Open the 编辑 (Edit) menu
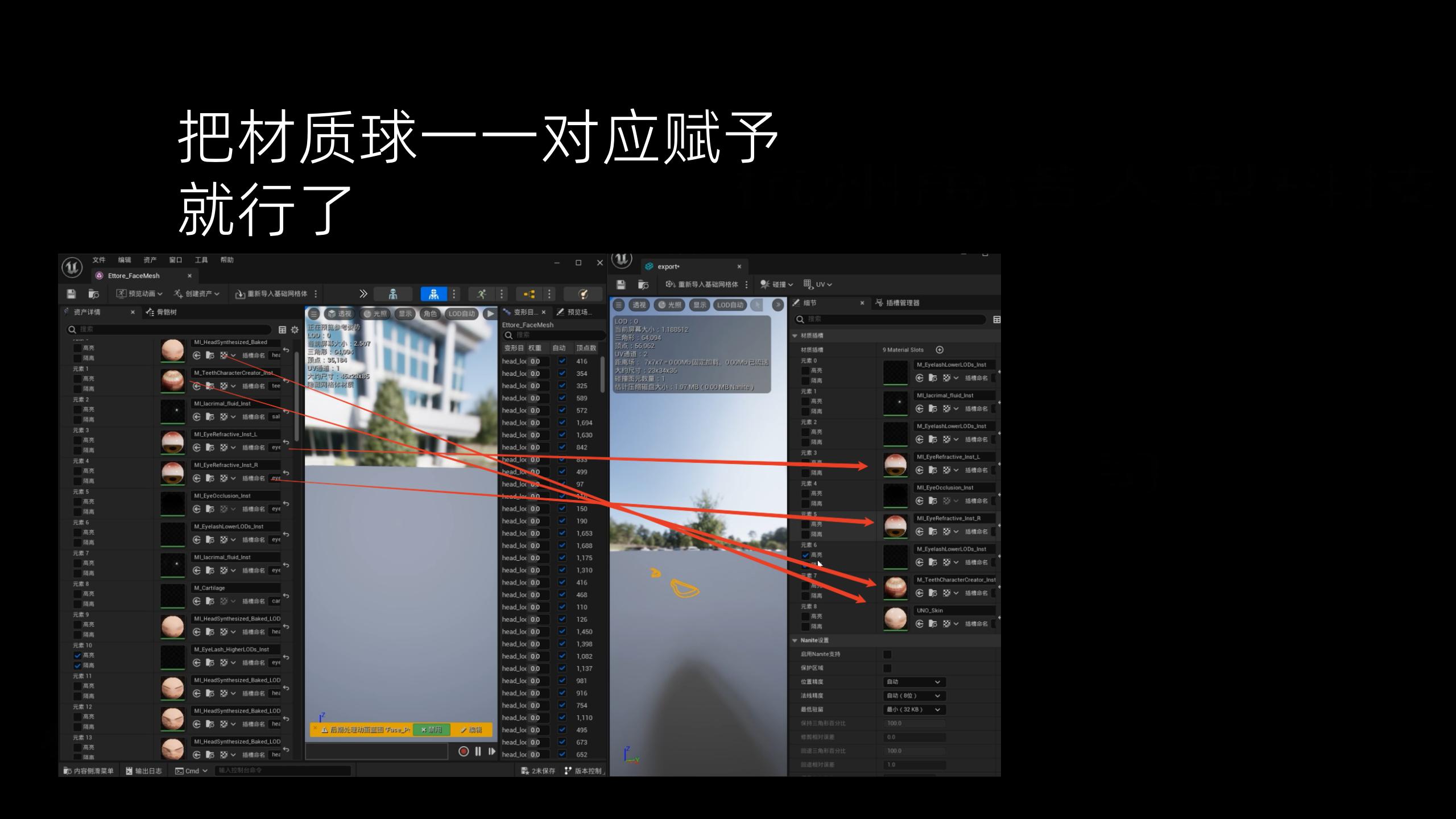Viewport: 1456px width, 819px height. pos(125,260)
